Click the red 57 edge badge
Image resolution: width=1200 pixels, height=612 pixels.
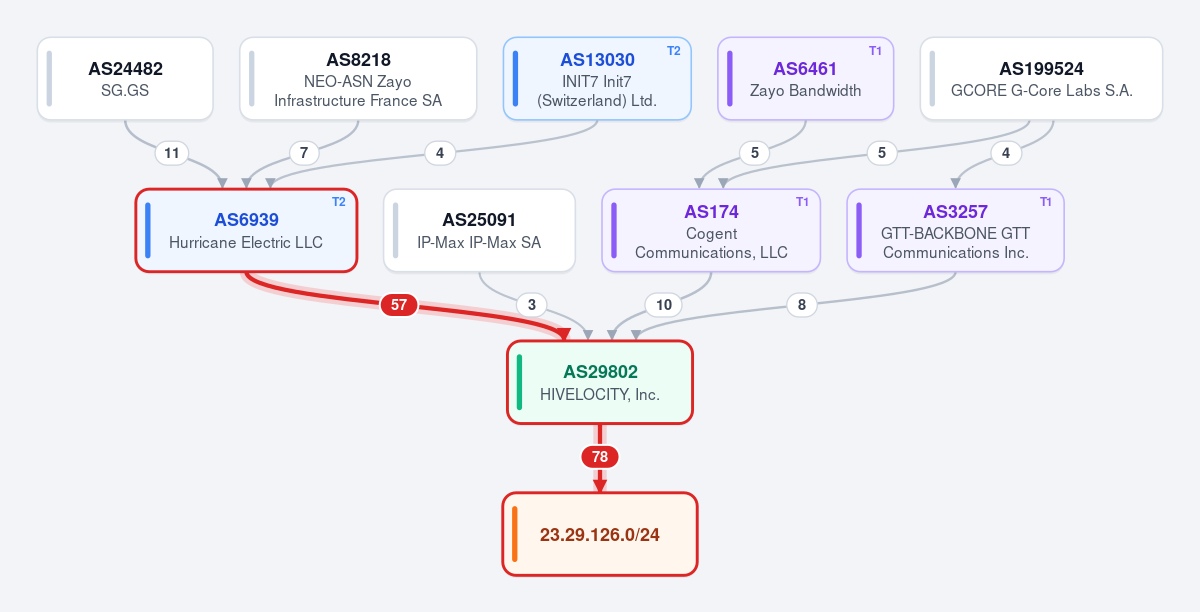399,305
